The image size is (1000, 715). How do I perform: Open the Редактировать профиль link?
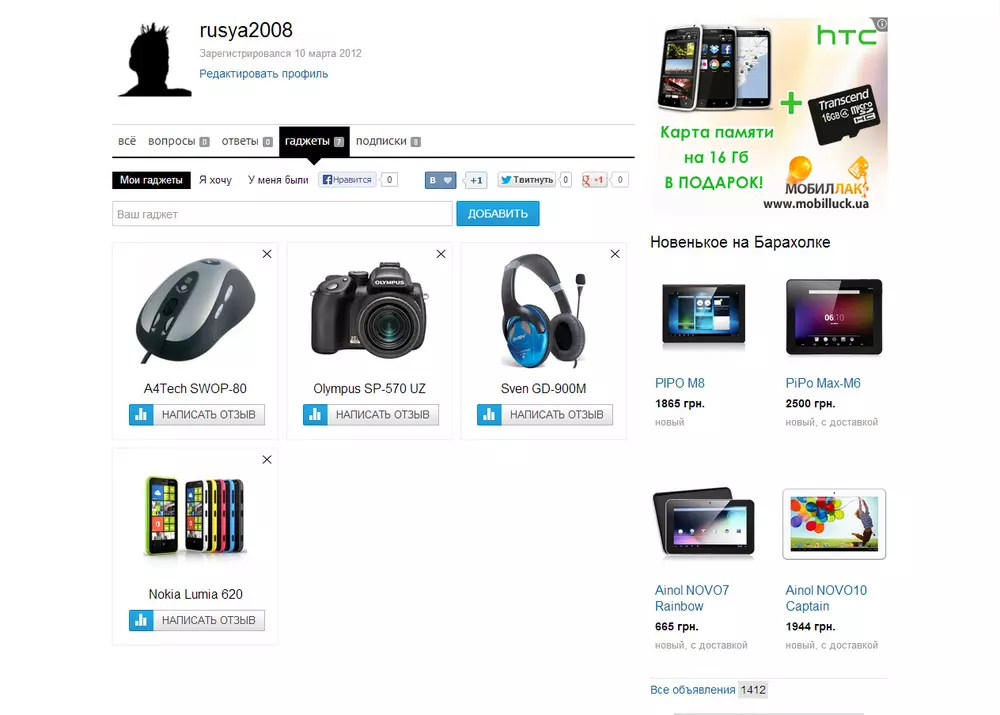(263, 73)
